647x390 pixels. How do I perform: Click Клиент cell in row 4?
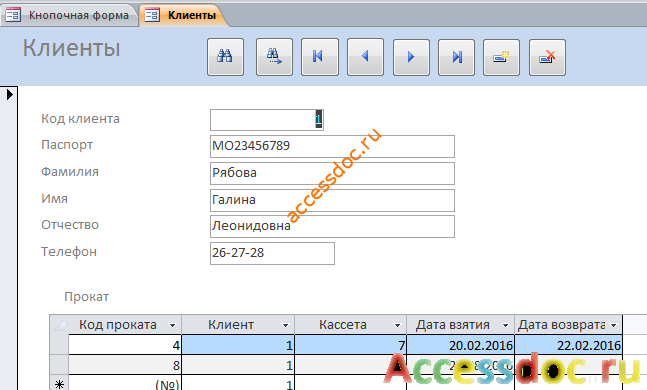238,345
